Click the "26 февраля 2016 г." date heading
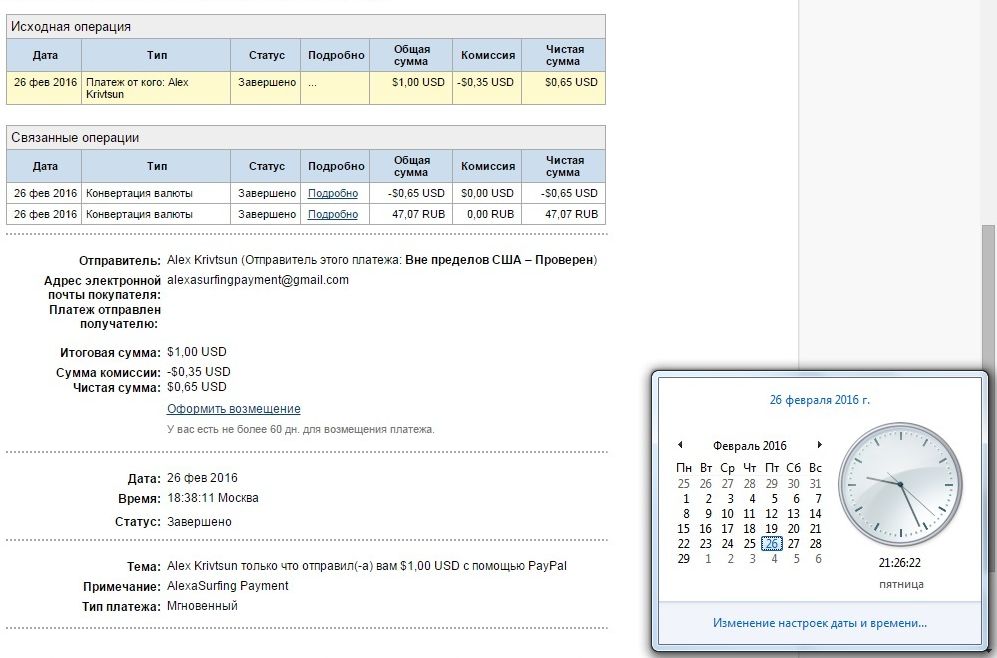997x658 pixels. (x=820, y=400)
